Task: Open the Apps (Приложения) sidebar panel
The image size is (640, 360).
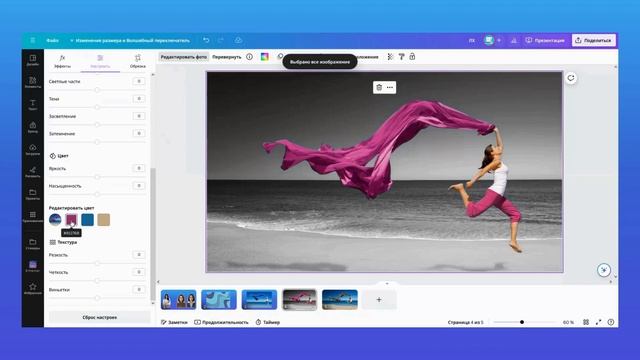Action: [33, 217]
